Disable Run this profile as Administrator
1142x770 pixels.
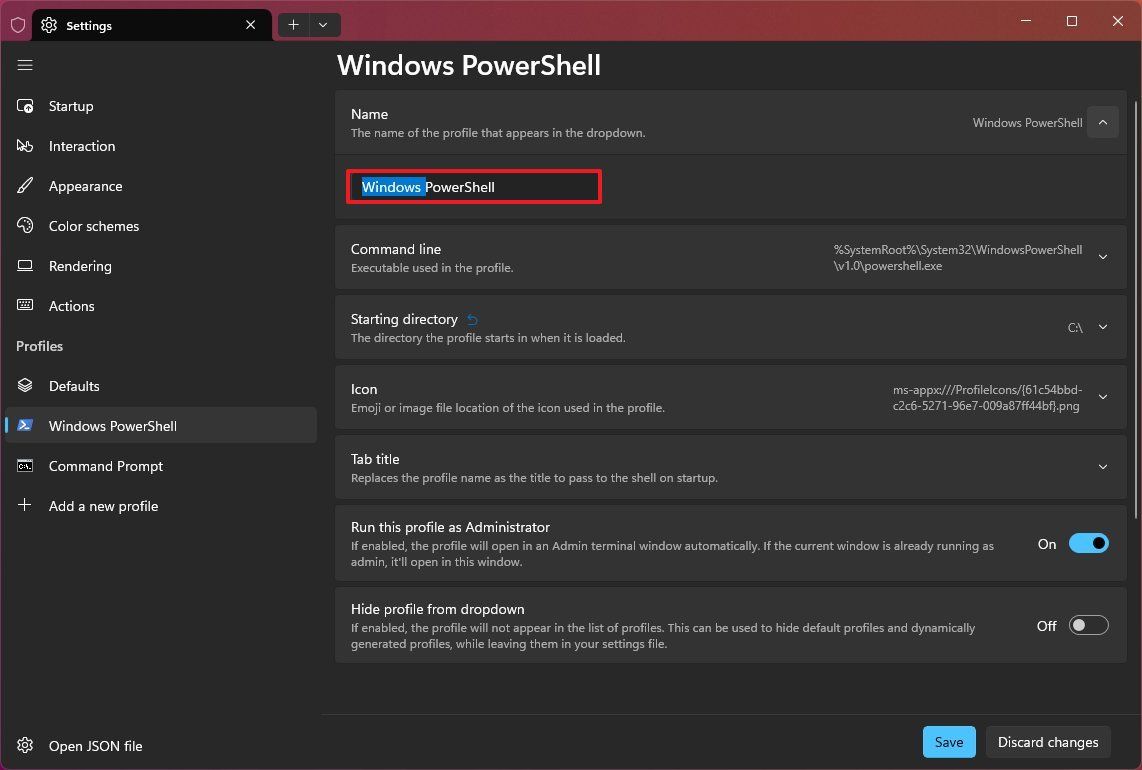[x=1089, y=543]
